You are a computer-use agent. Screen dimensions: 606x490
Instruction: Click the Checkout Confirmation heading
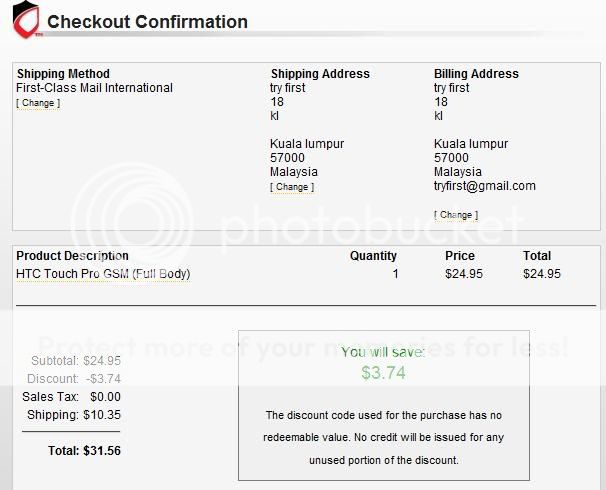click(147, 22)
